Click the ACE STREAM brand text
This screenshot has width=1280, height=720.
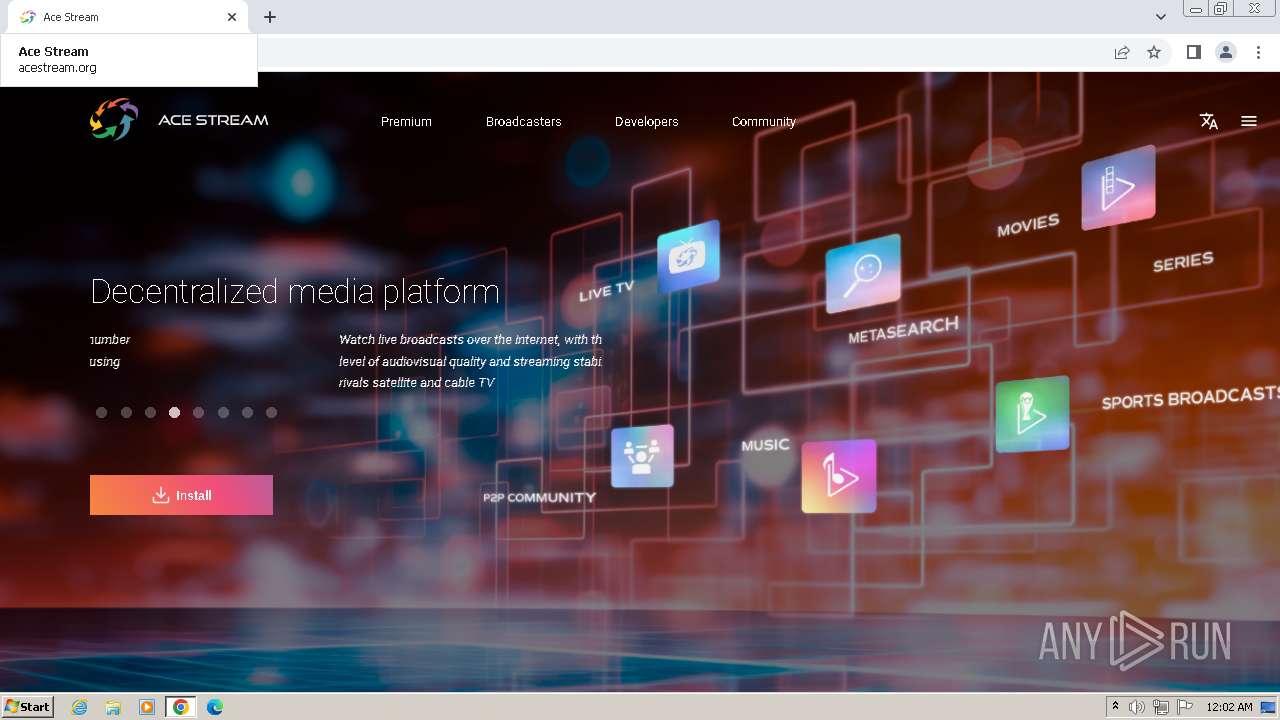click(213, 120)
